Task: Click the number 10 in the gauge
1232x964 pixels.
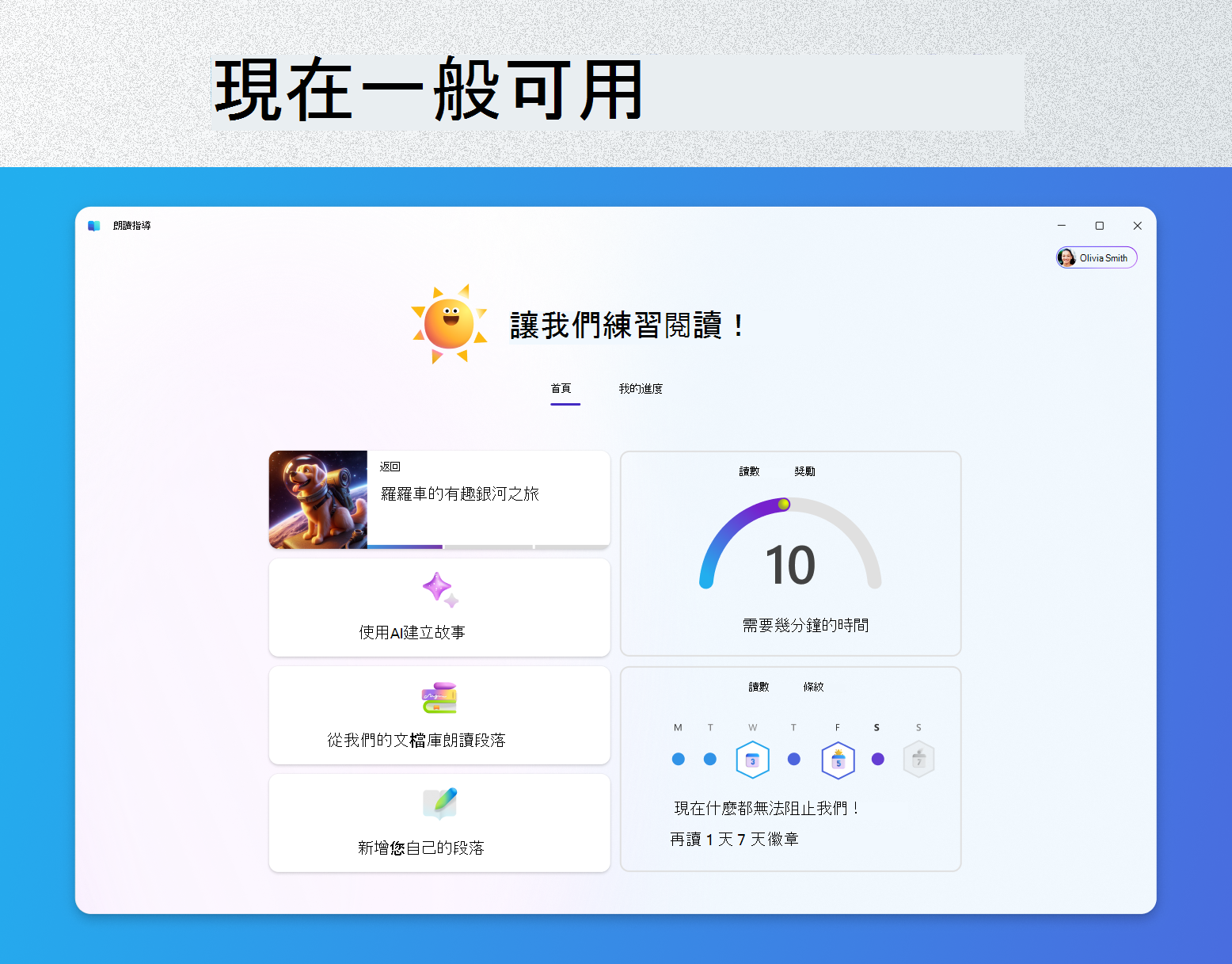Action: (x=790, y=566)
